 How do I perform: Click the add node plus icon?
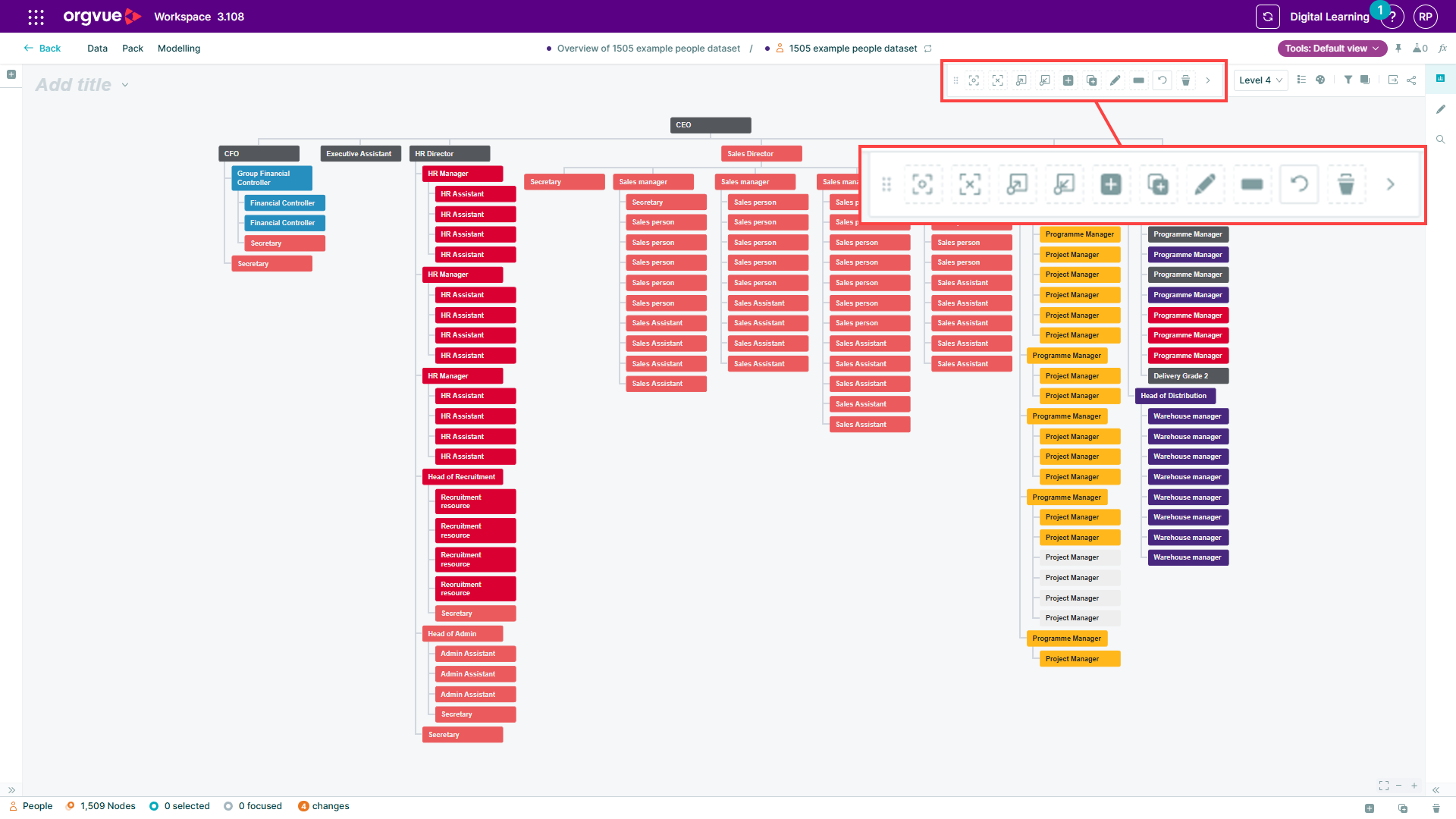point(1068,80)
